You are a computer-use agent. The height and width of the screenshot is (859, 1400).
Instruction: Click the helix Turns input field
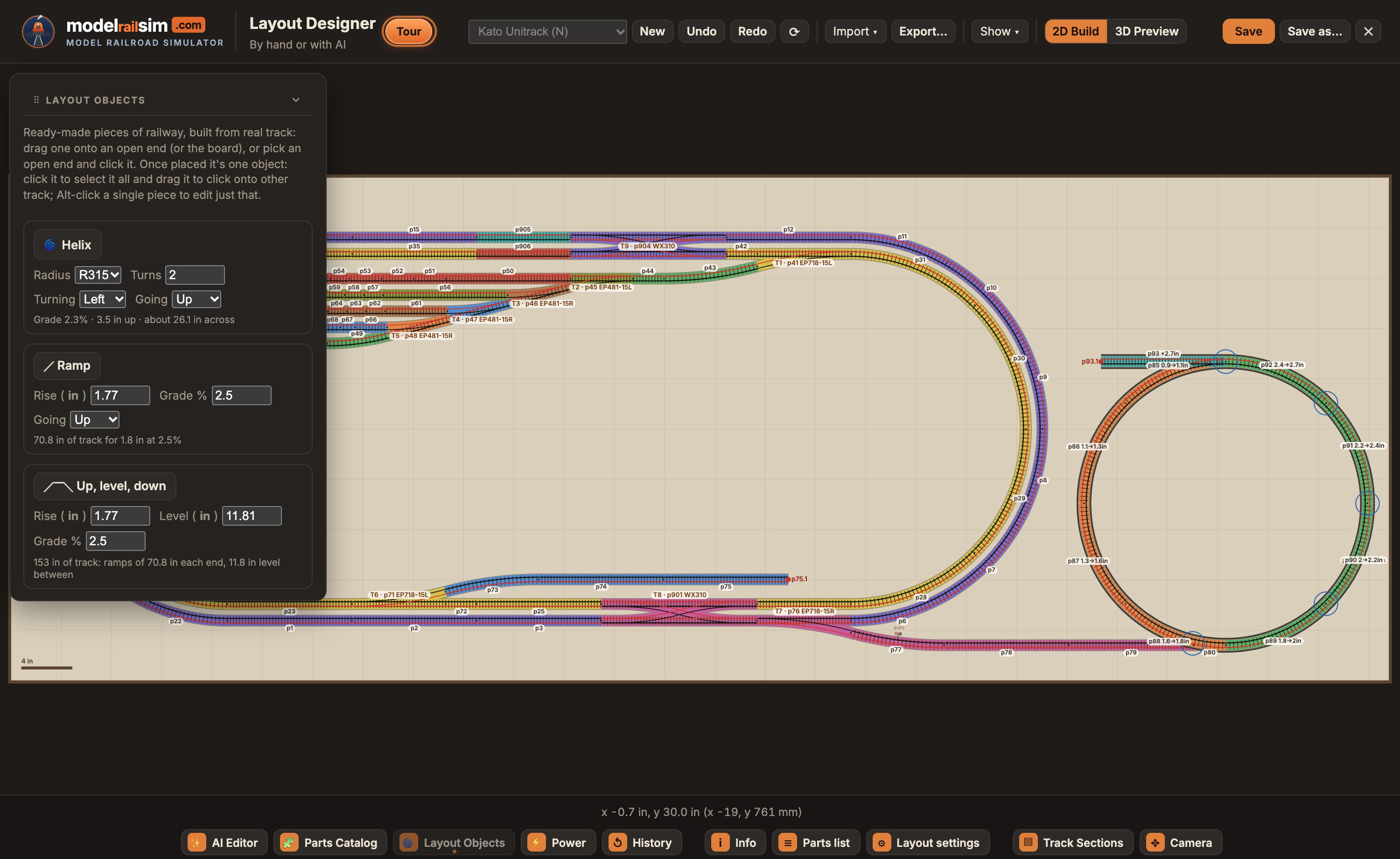(195, 275)
